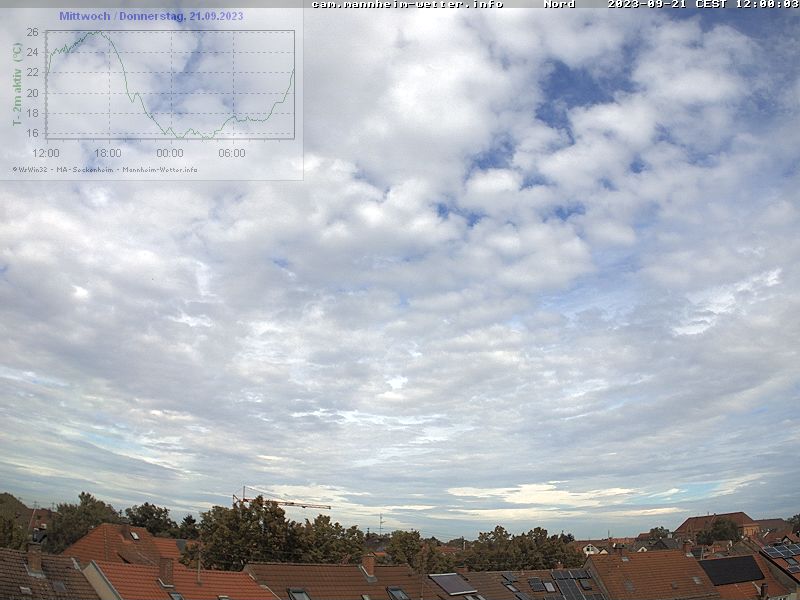Click the Mittwoch / Donnerstag chart title
Viewport: 800px width, 600px height.
[x=151, y=16]
